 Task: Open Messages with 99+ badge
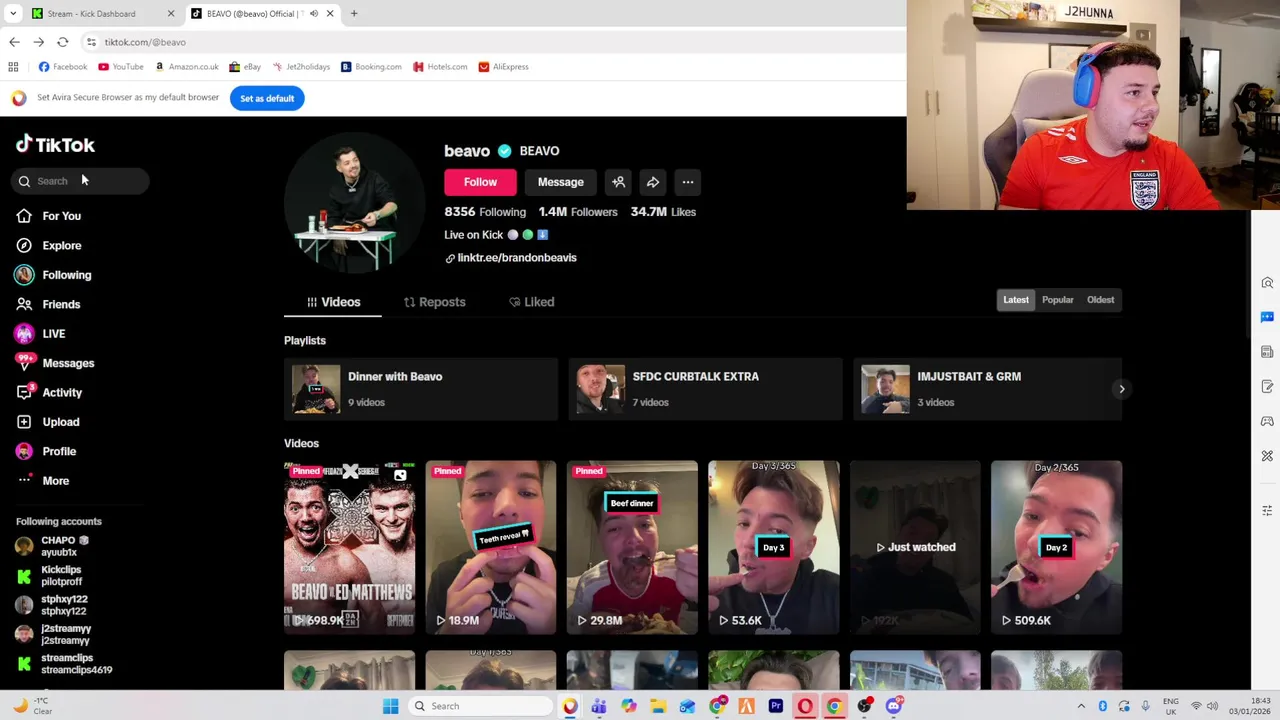55,363
